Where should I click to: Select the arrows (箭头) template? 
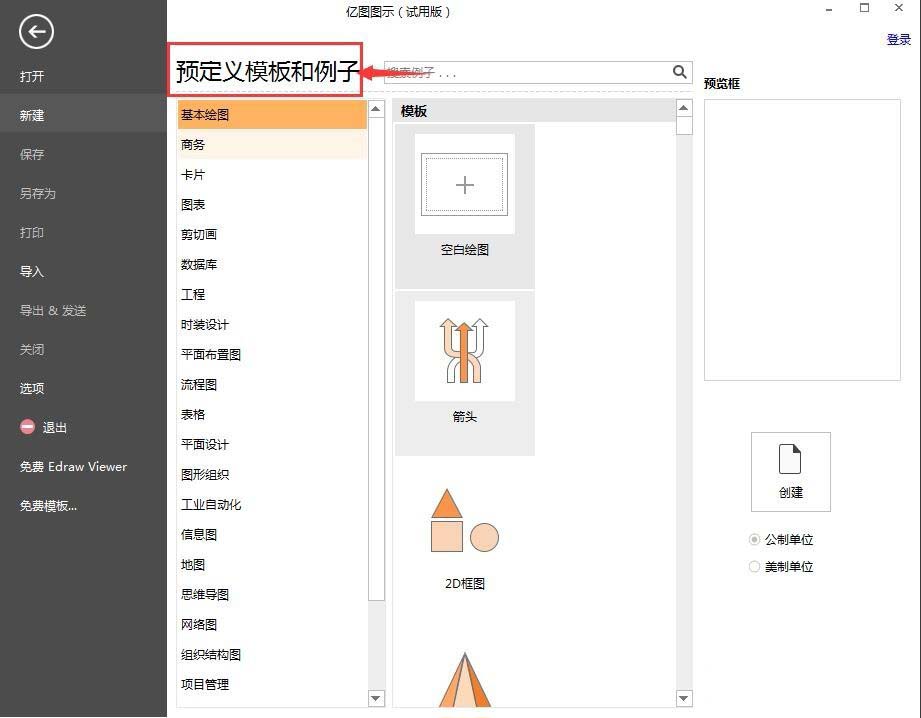(x=465, y=373)
